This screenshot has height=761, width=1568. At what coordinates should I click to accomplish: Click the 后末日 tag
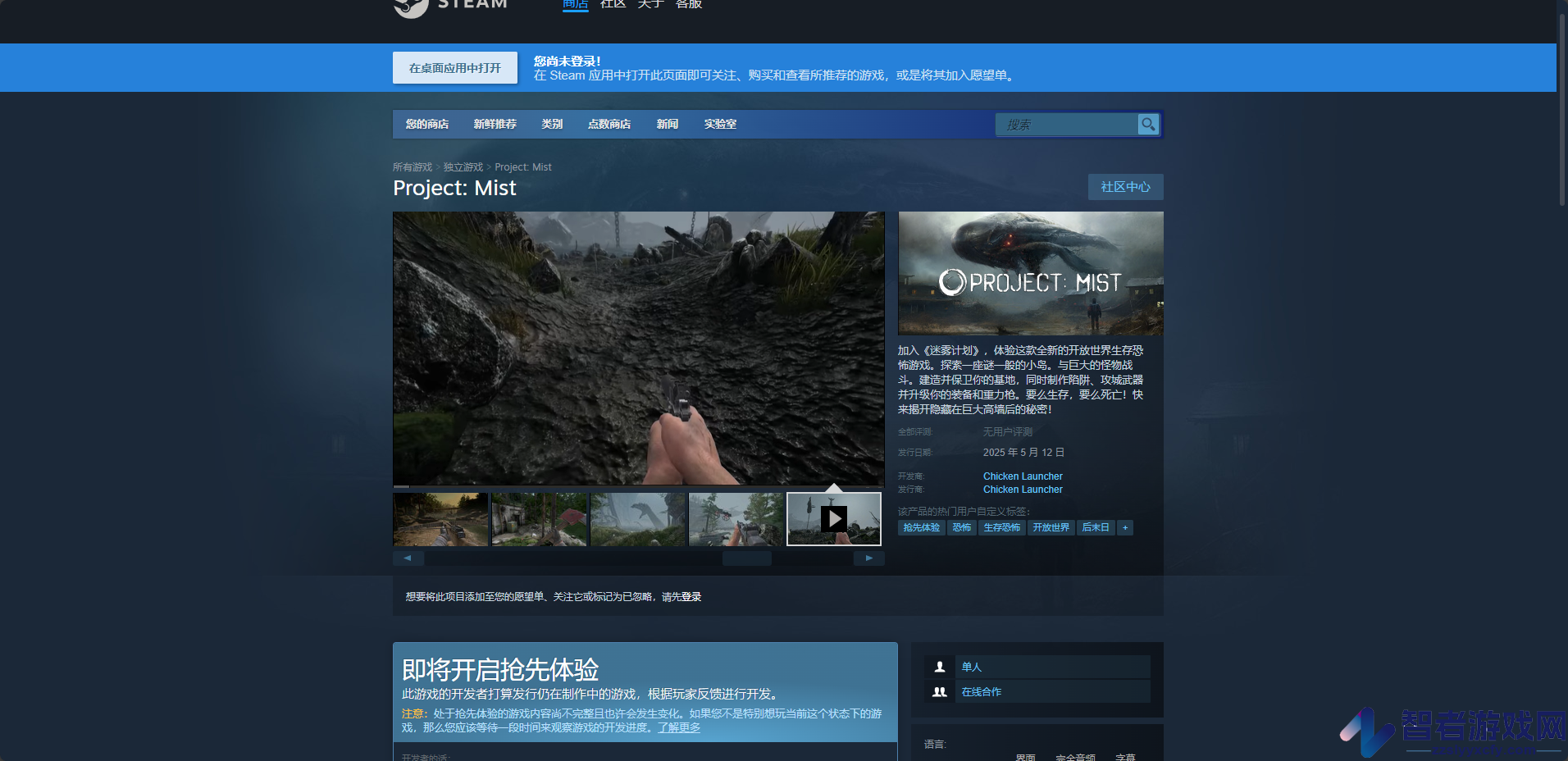point(1096,527)
